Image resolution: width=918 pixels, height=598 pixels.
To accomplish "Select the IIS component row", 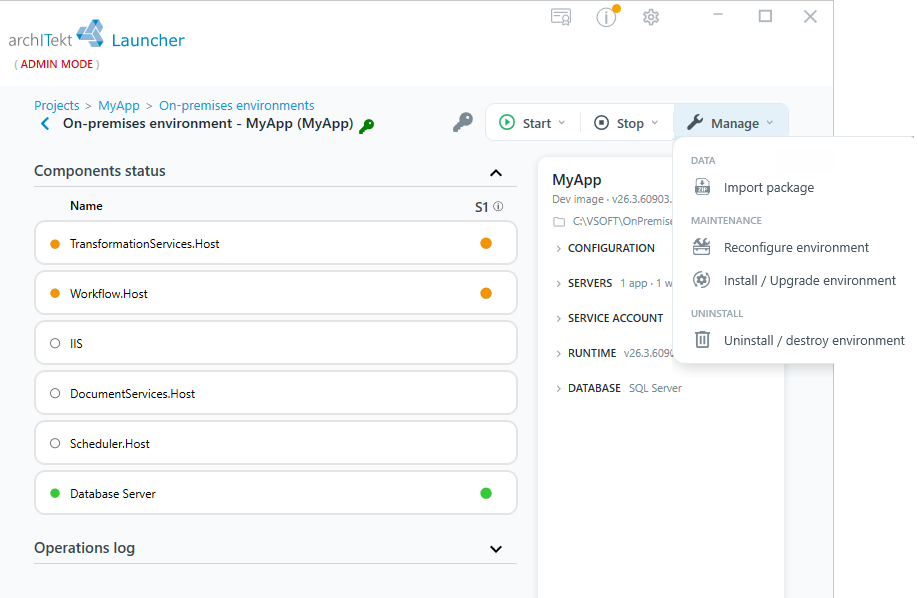I will pos(276,343).
